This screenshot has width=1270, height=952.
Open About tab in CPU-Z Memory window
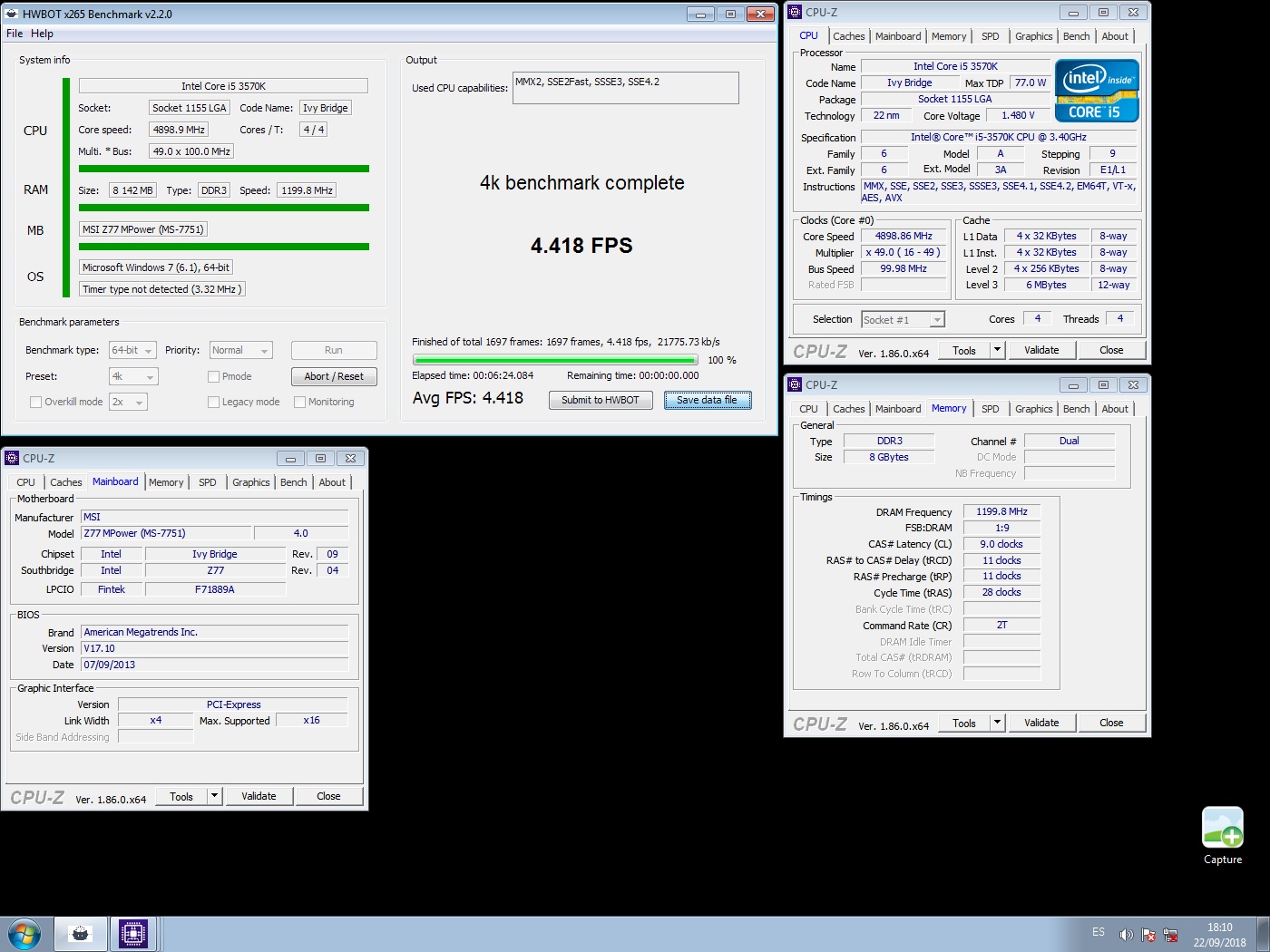1115,409
